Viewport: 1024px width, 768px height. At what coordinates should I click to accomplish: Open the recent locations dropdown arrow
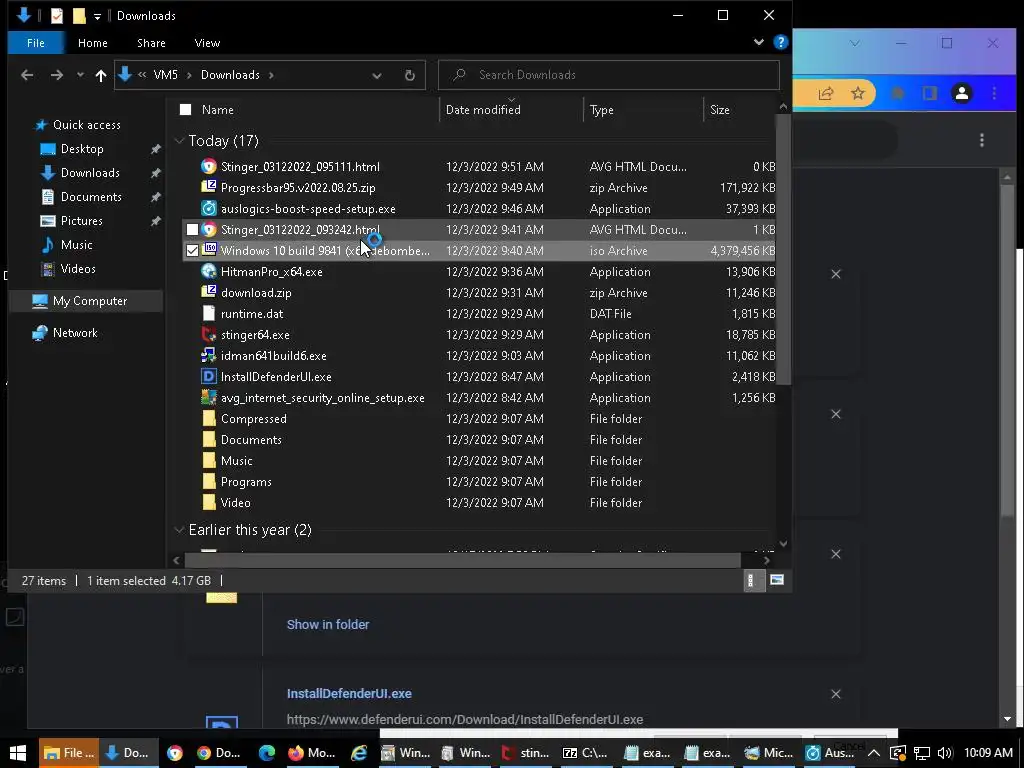[80, 75]
